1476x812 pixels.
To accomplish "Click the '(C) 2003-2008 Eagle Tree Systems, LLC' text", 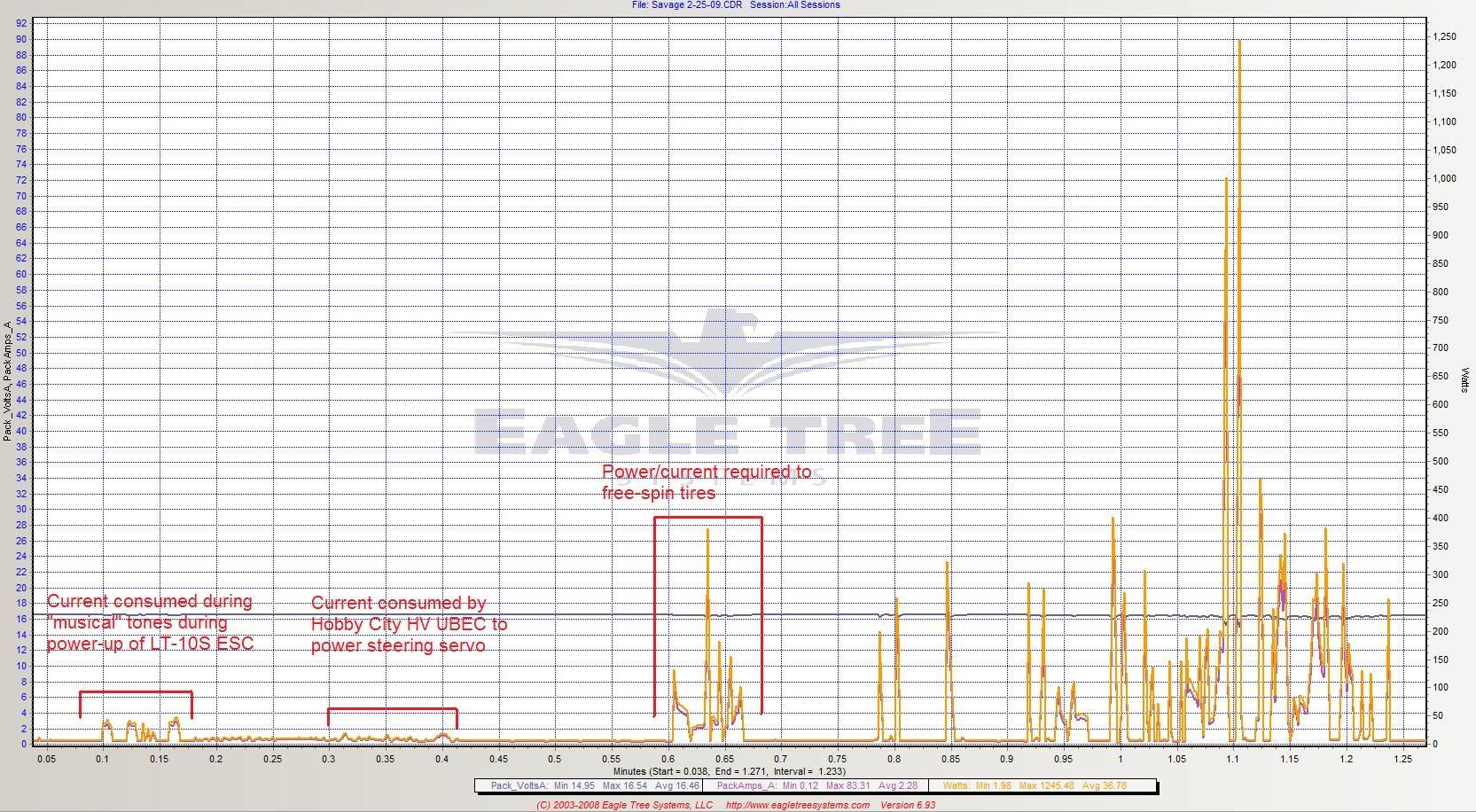I will tap(625, 805).
